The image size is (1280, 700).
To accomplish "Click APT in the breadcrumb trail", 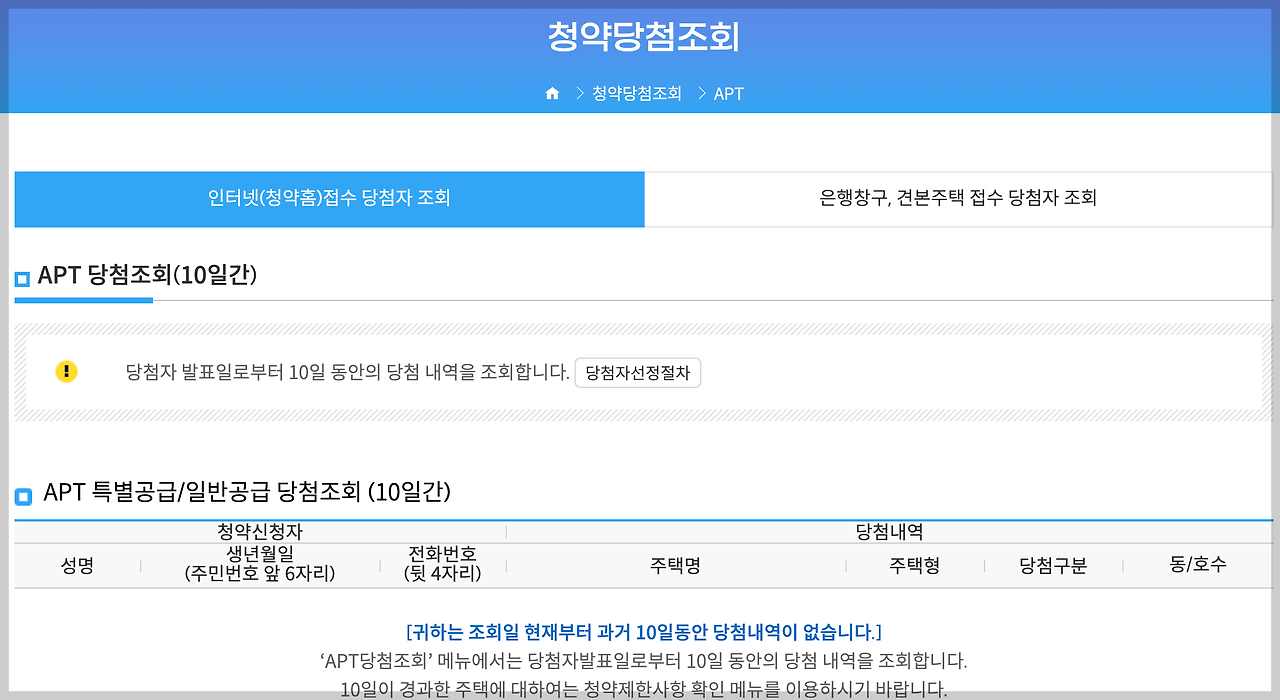I will (x=728, y=93).
